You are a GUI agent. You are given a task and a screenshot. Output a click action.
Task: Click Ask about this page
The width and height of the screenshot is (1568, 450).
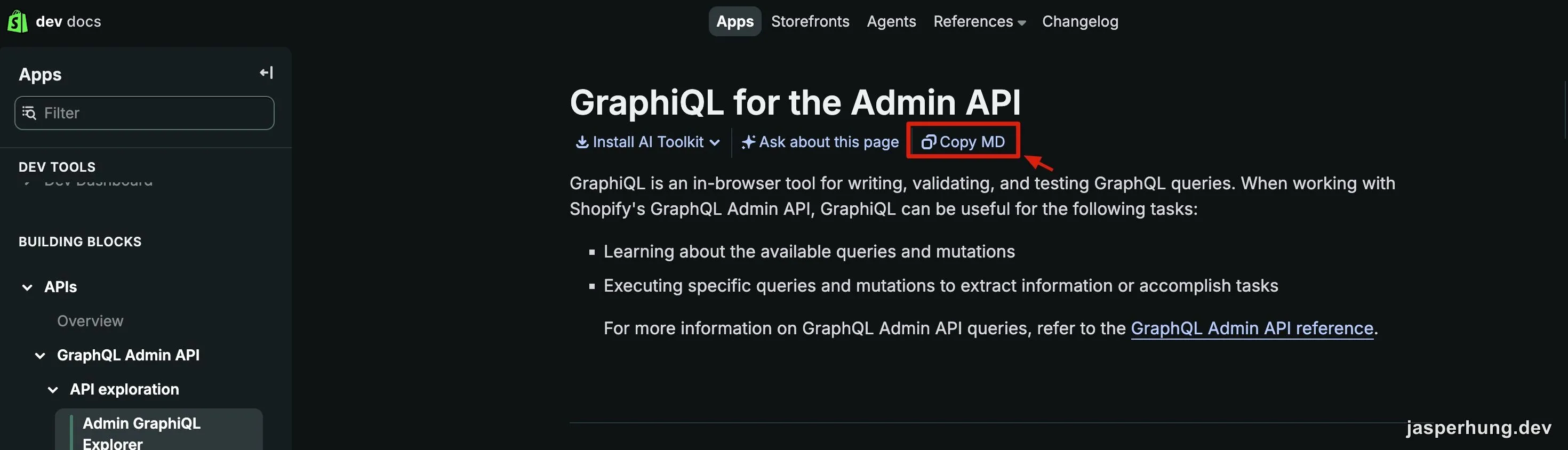[820, 142]
